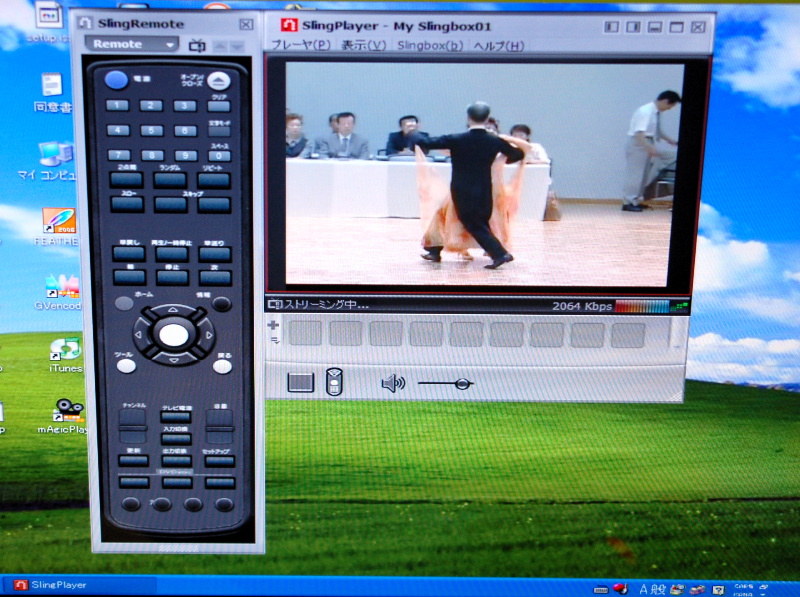Screen dimensions: 800x597
Task: Mute audio with the speaker icon
Action: 393,383
